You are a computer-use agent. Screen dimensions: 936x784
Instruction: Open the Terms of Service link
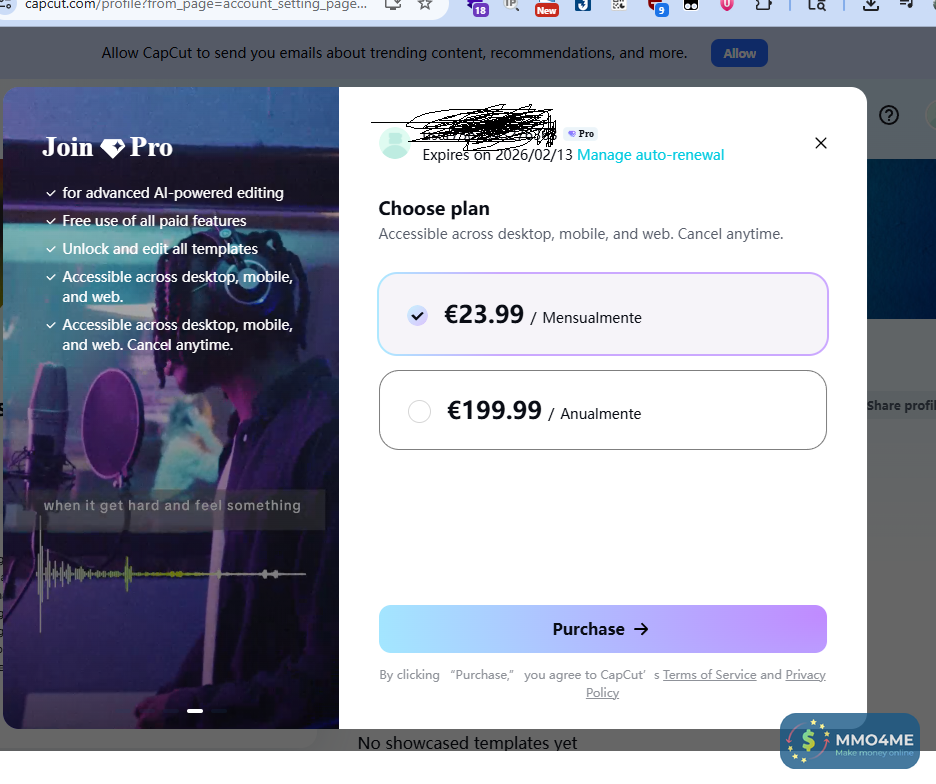(709, 675)
